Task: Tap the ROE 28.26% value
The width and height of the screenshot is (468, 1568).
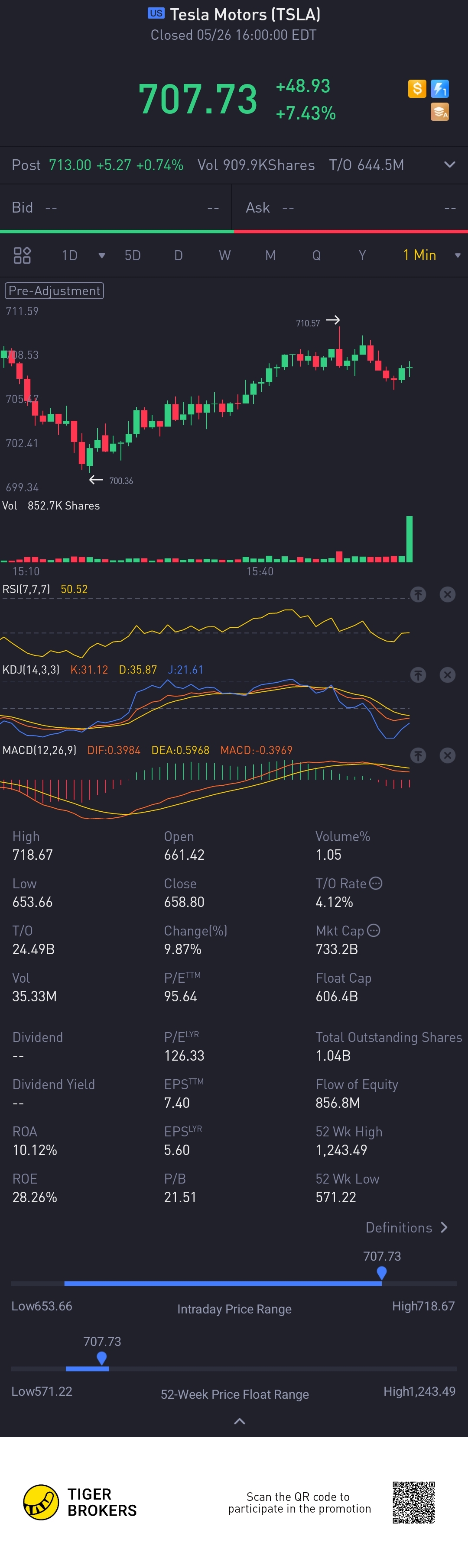Action: [x=35, y=1197]
